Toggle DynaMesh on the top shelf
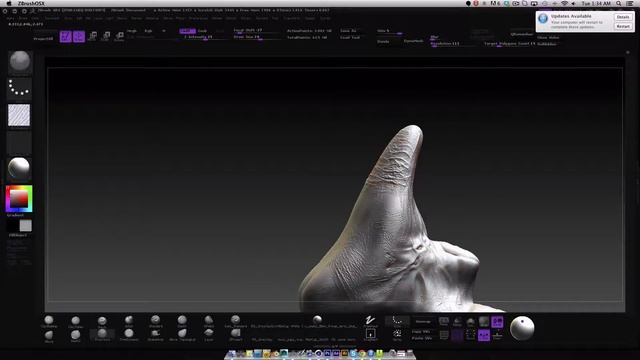 click(x=413, y=41)
